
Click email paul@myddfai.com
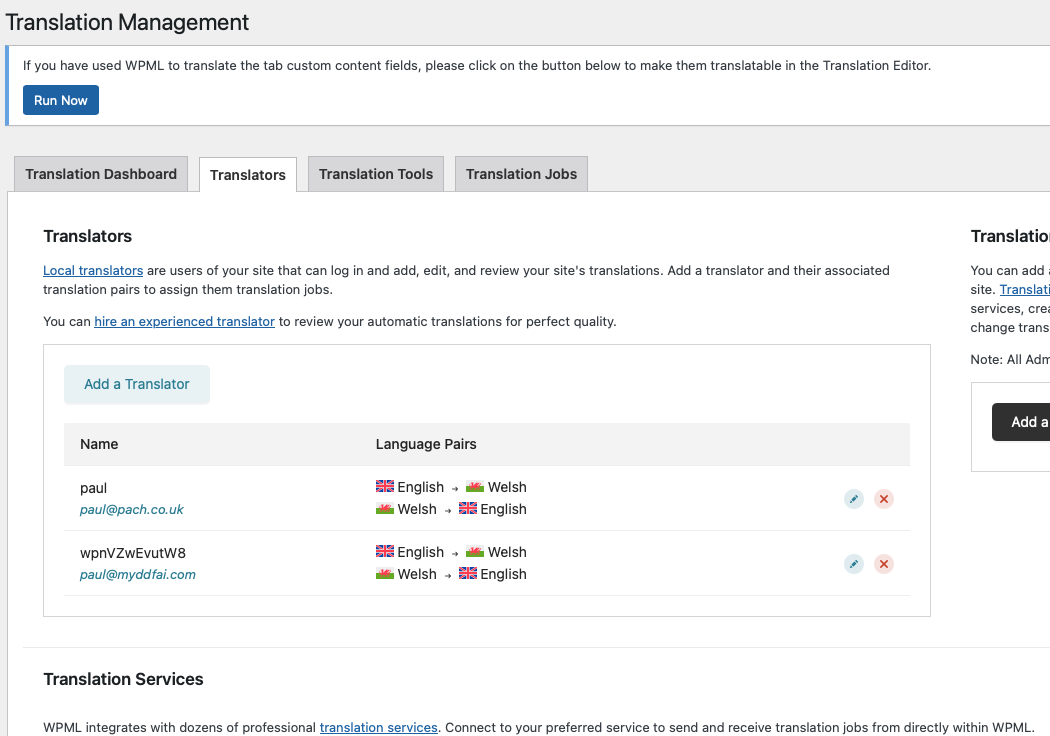[x=138, y=575]
